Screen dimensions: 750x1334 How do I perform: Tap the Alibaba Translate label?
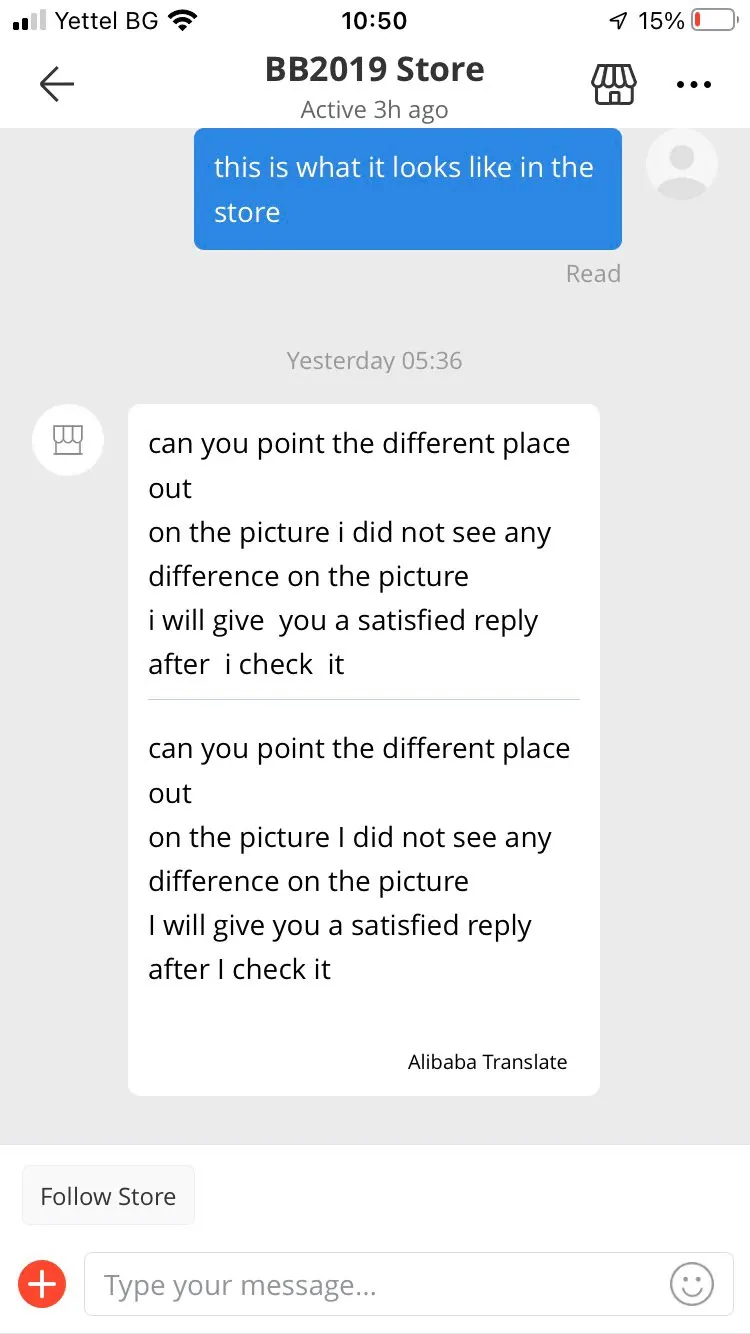click(x=487, y=1062)
